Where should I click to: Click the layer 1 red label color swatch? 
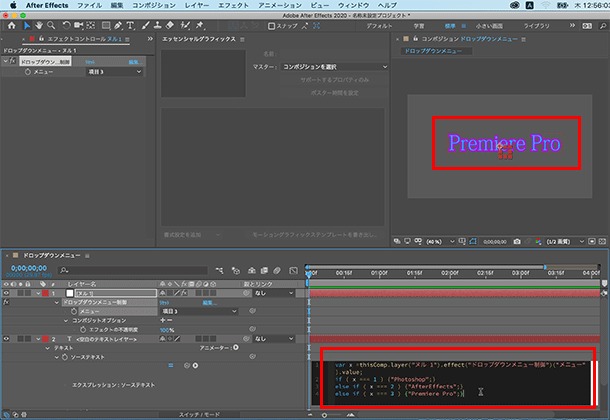[45, 293]
